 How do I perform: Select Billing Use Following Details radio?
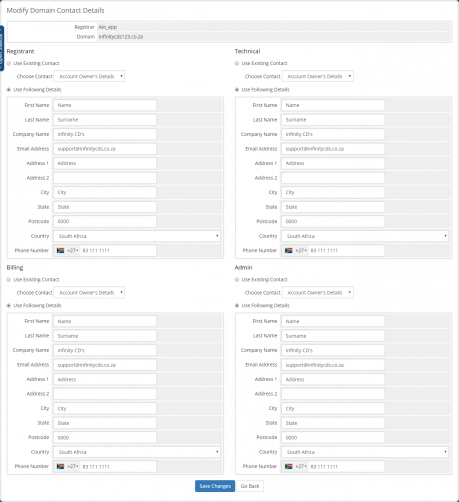click(9, 306)
